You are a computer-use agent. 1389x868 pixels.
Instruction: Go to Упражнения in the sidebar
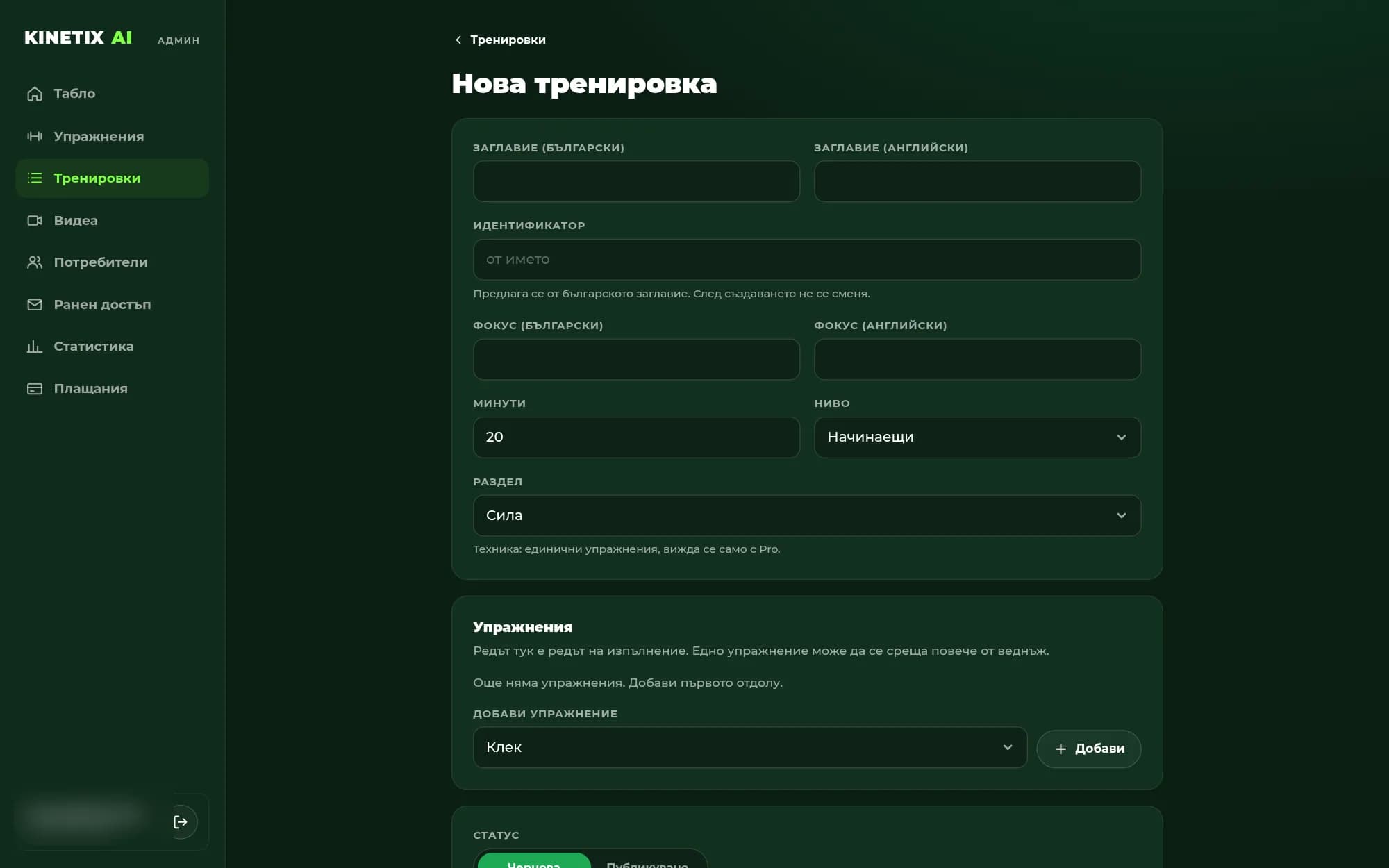(x=112, y=136)
